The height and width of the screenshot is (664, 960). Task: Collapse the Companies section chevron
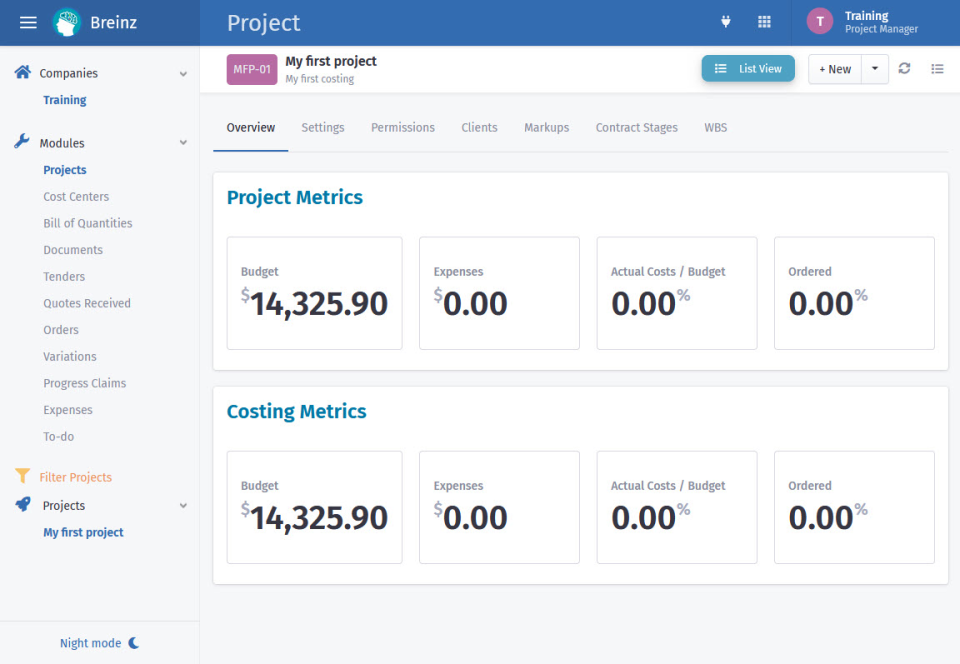point(183,73)
